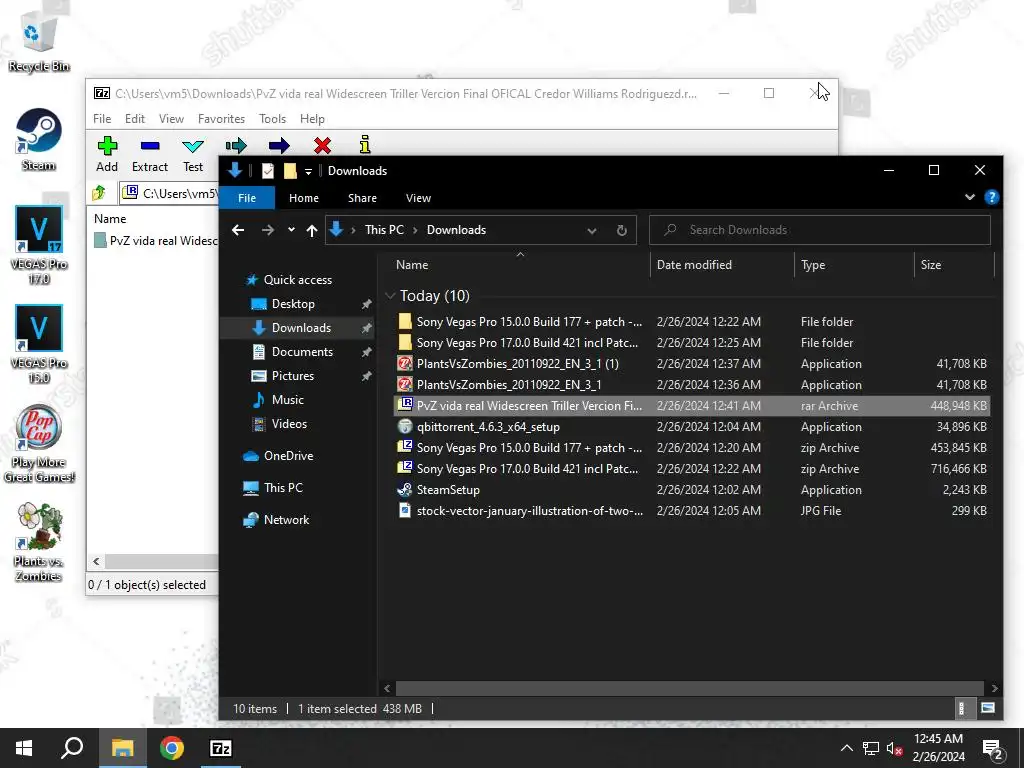Click the Refresh button in Explorer address bar
This screenshot has width=1024, height=768.
[622, 230]
